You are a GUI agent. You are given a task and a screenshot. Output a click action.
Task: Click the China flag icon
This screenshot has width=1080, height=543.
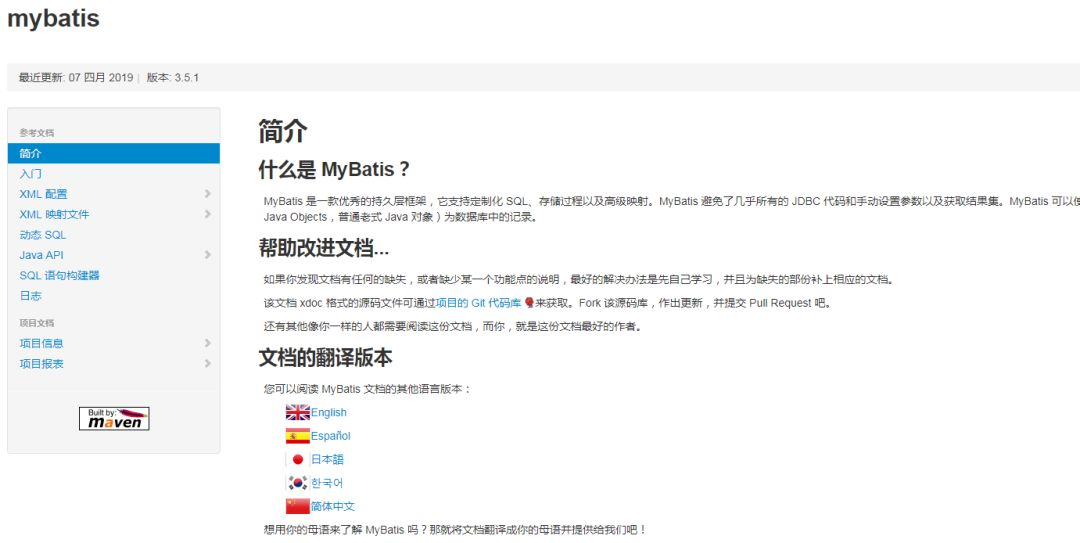tap(298, 506)
